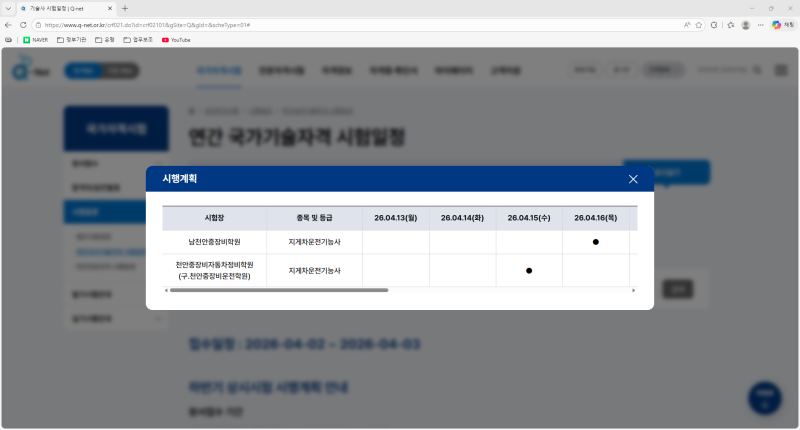Open the 업무보조 bookmark folder
This screenshot has height=430, width=800.
click(x=138, y=40)
